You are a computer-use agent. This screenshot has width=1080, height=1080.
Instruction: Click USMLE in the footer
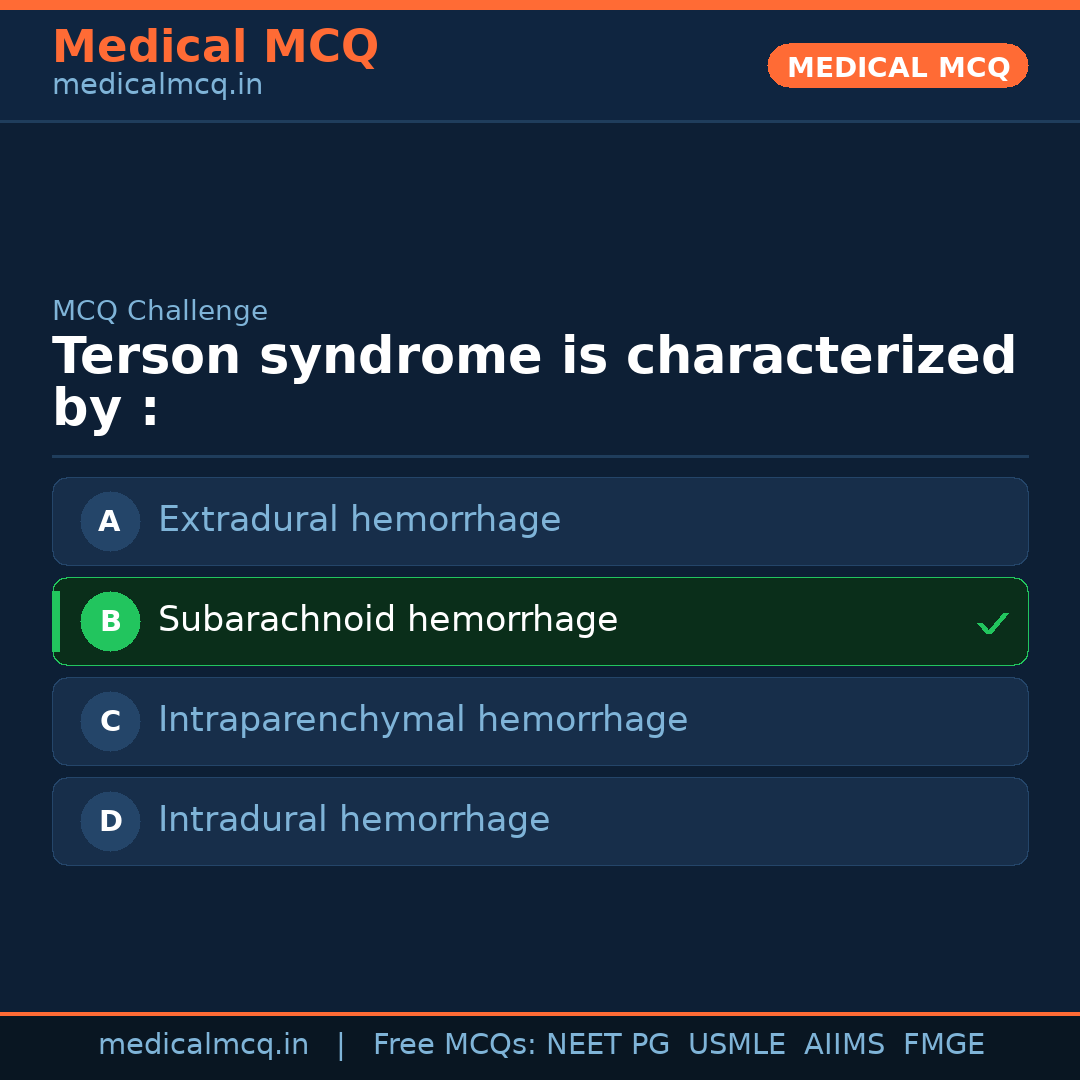coord(736,1045)
